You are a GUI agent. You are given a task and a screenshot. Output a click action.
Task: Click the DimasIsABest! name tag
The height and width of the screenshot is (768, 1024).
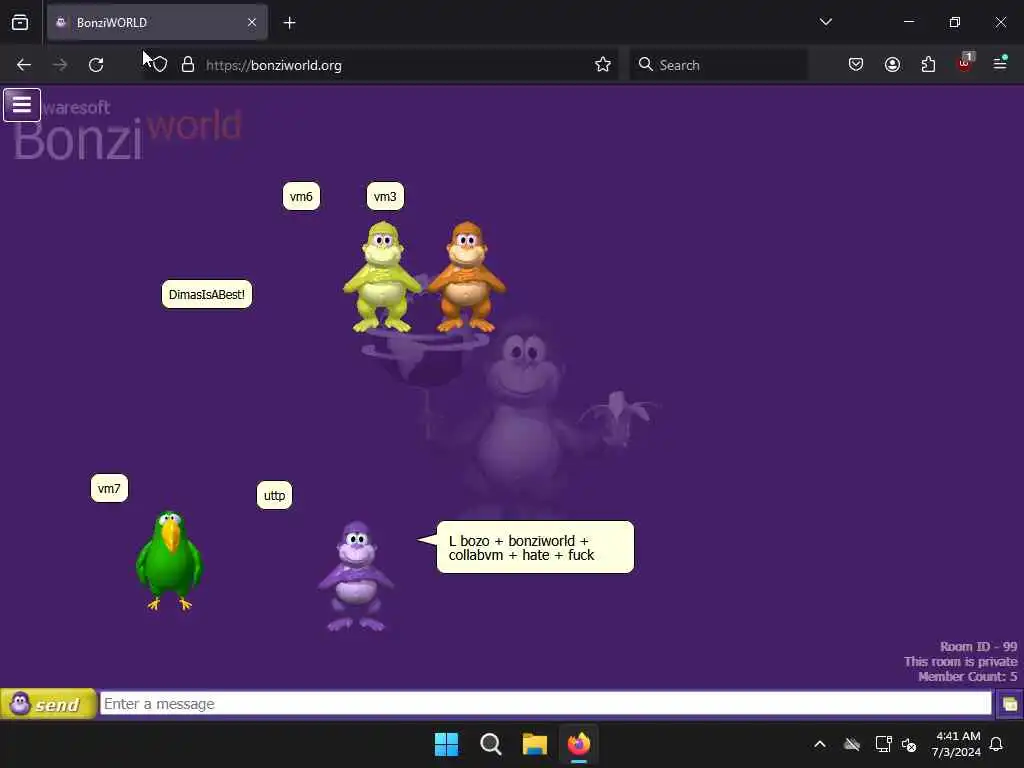pos(207,295)
